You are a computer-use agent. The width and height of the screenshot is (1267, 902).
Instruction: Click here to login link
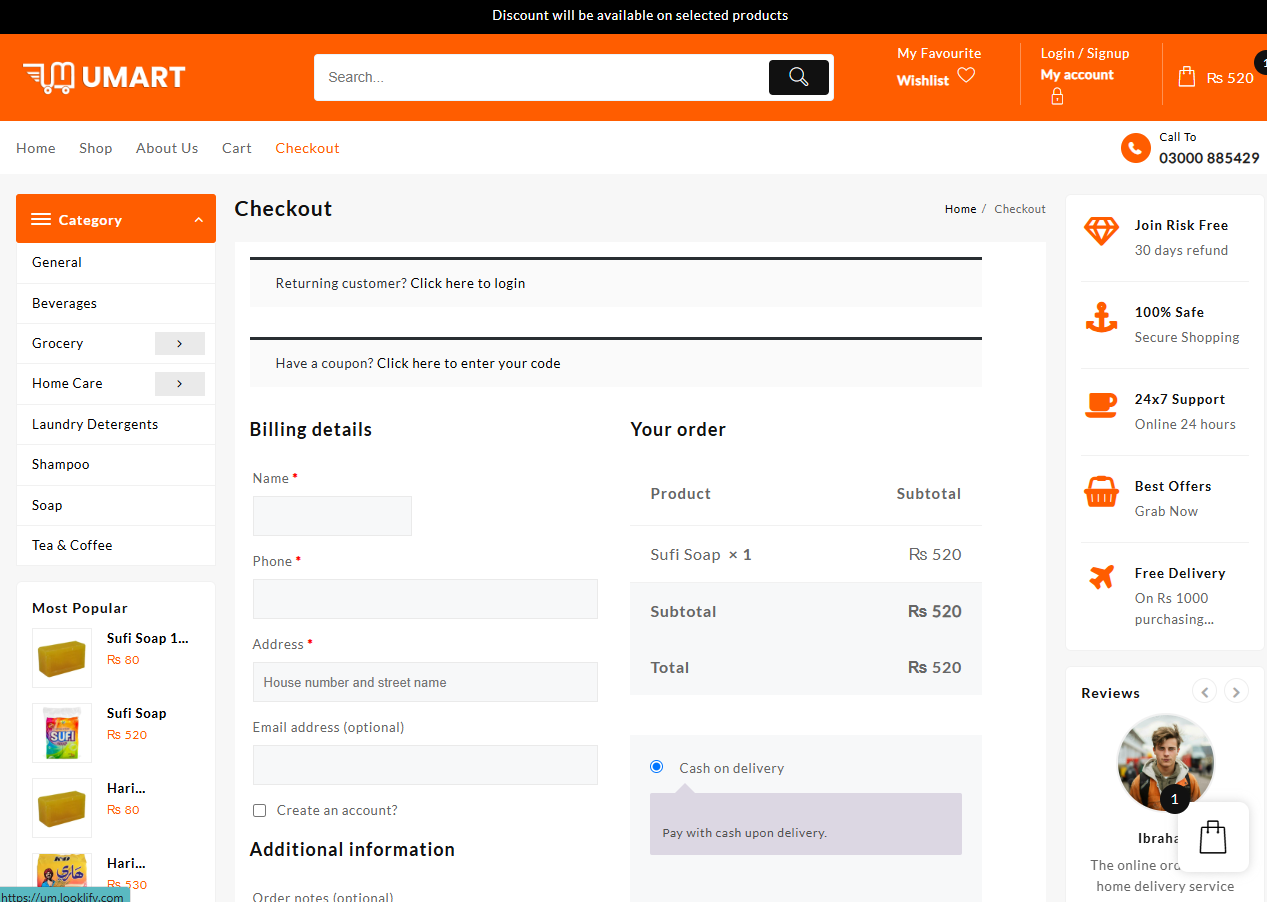coord(467,283)
